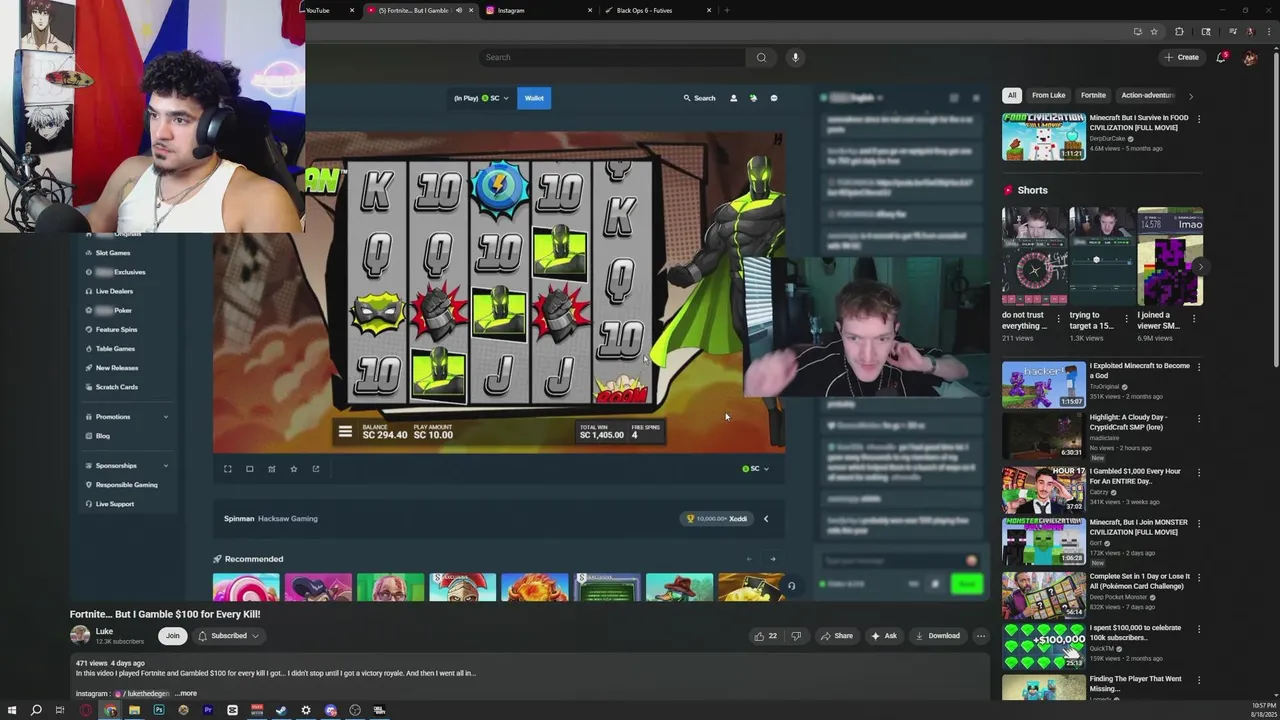The width and height of the screenshot is (1280, 720).
Task: Open Premiere Pro from the taskbar
Action: click(x=208, y=710)
